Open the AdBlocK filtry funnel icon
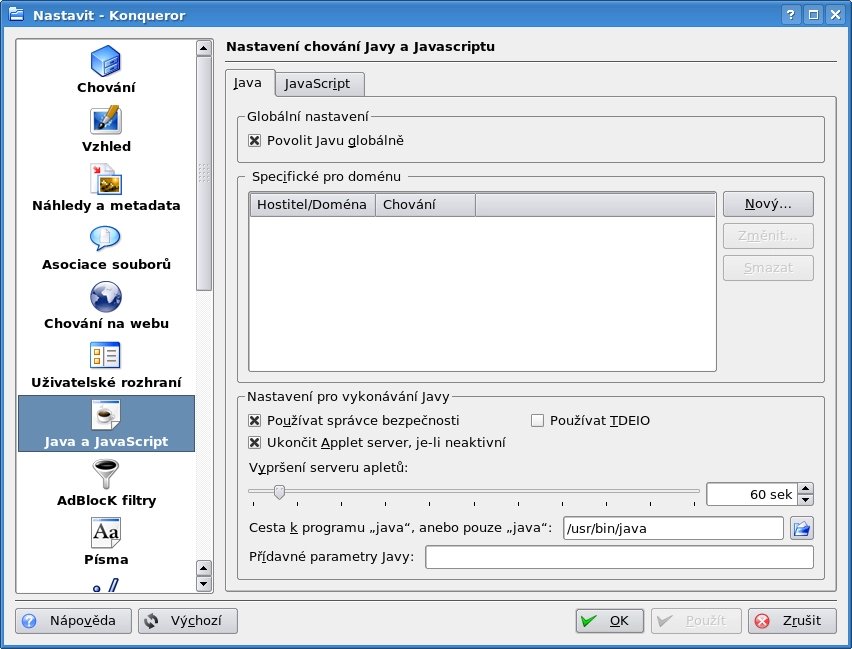 [x=105, y=473]
